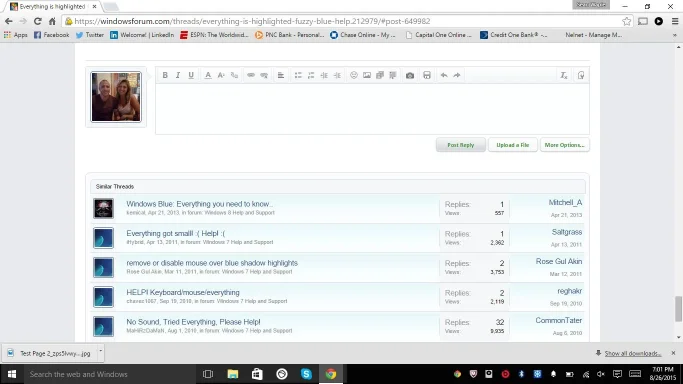Open the PNC Bank bookmark
This screenshot has height=384, width=683.
point(290,35)
